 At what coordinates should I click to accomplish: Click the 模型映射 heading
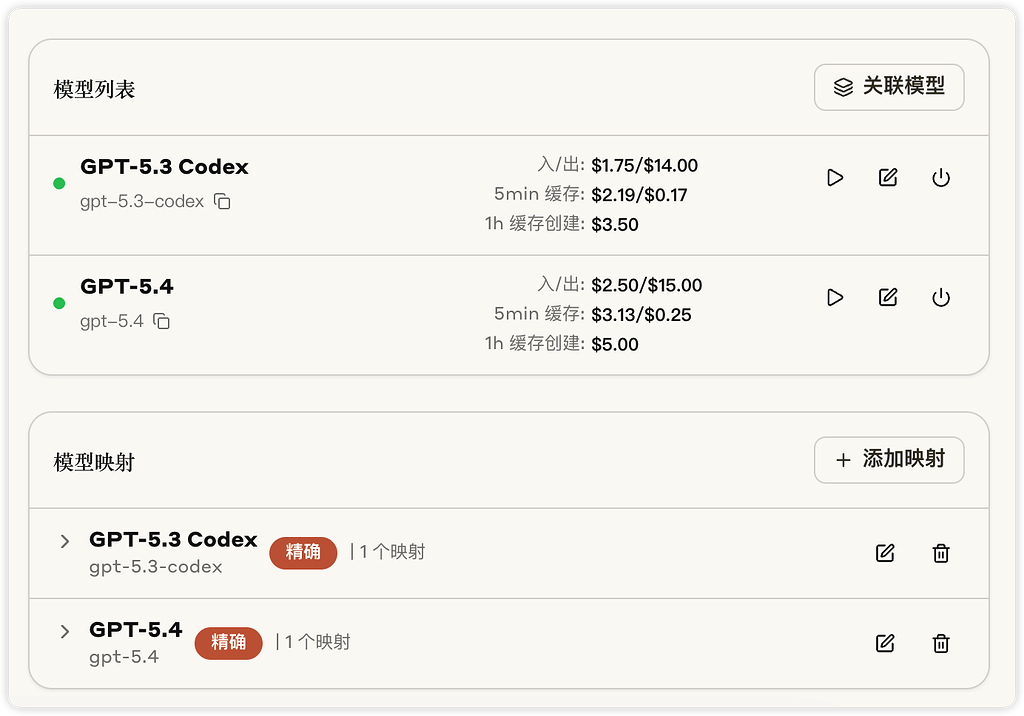94,462
